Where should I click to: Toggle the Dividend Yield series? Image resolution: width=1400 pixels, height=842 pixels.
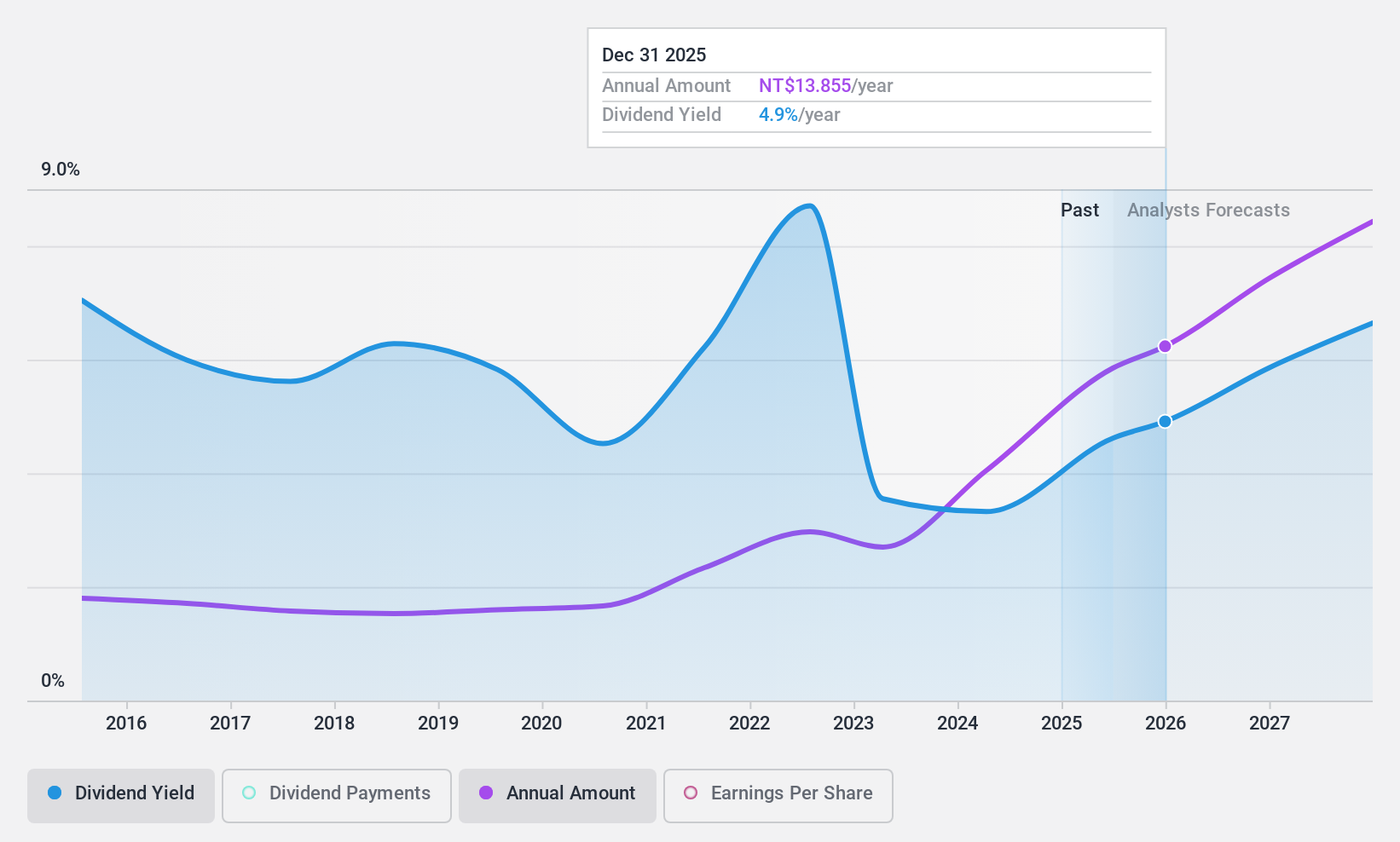[121, 796]
